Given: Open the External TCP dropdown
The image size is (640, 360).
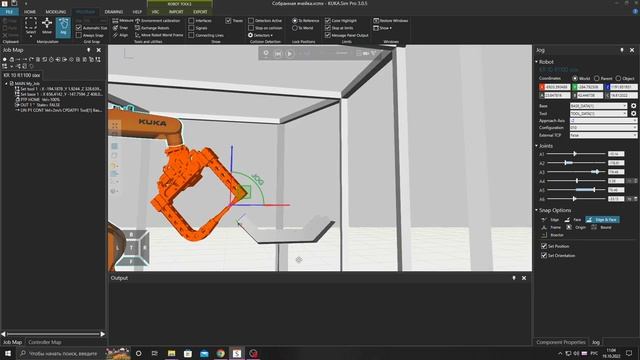Looking at the screenshot, I should [603, 135].
